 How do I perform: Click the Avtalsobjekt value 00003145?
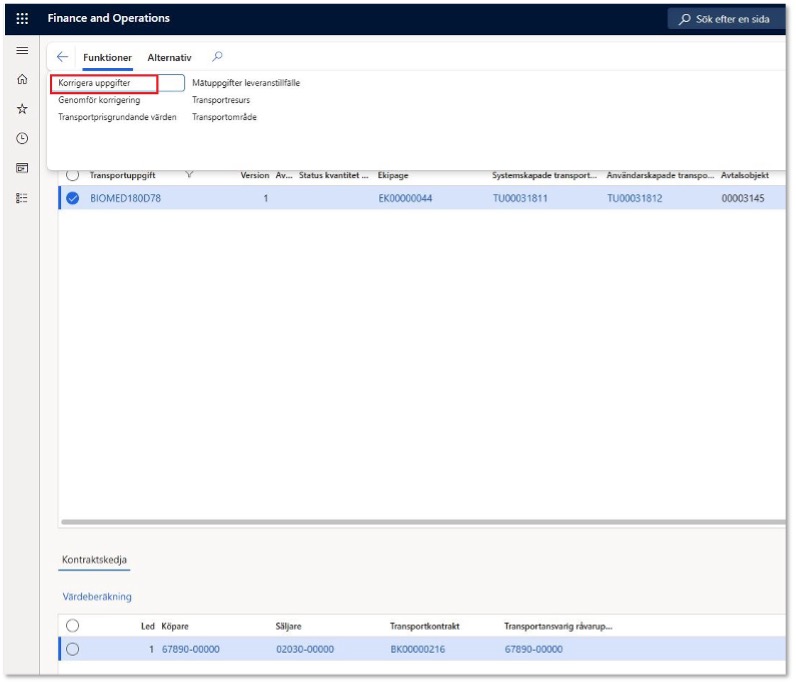(743, 198)
